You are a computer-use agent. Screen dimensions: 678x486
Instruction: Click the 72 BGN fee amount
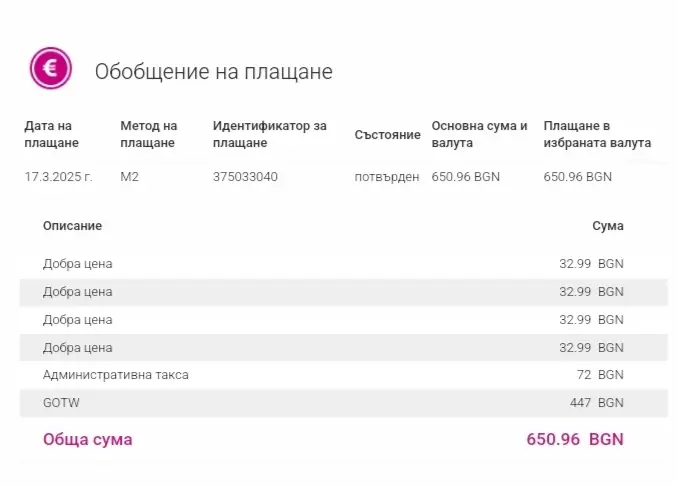(599, 375)
